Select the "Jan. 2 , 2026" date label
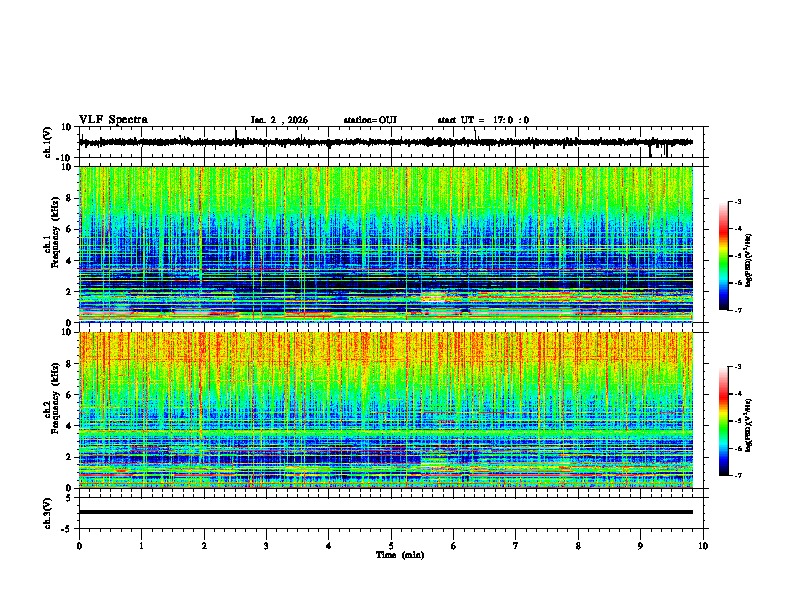 [x=279, y=120]
